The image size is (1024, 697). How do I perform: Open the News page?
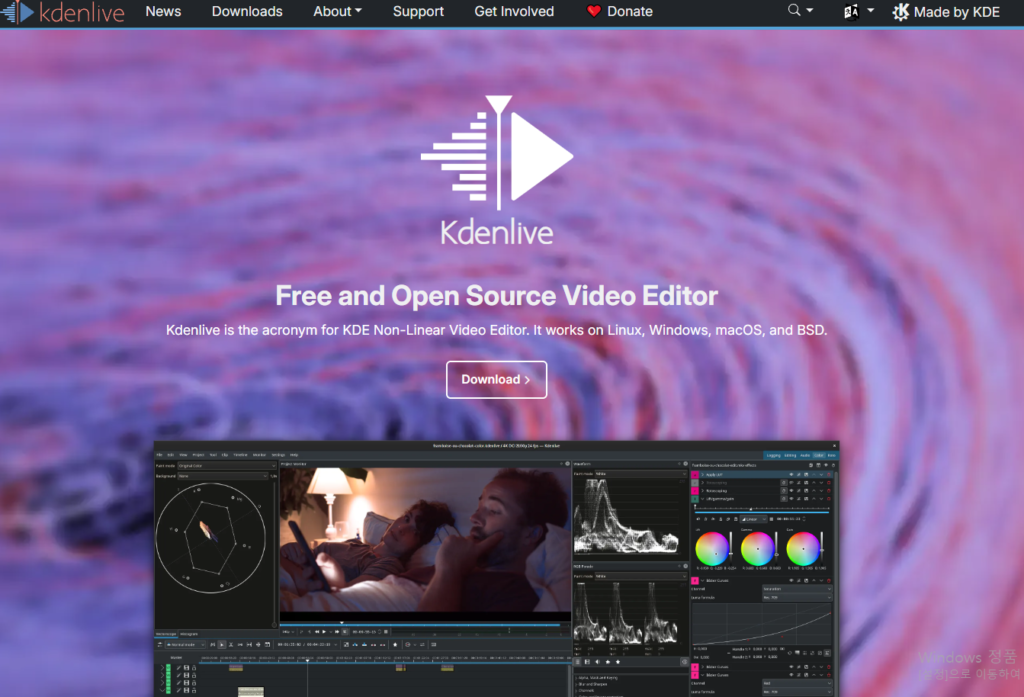[163, 11]
